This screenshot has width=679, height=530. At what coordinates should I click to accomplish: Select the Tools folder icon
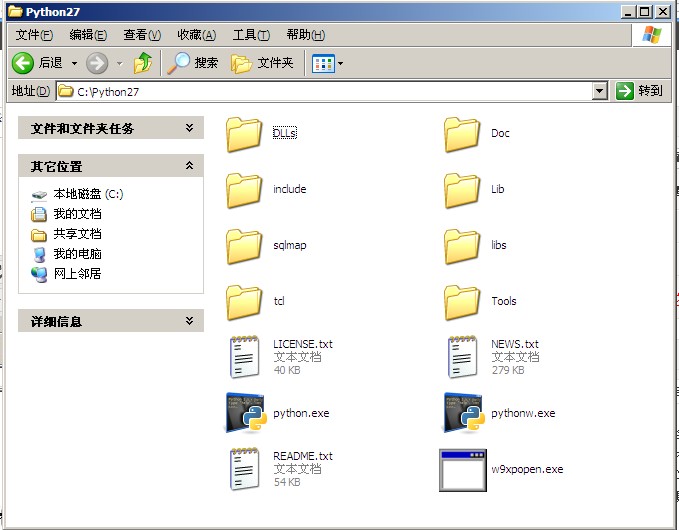coord(462,302)
